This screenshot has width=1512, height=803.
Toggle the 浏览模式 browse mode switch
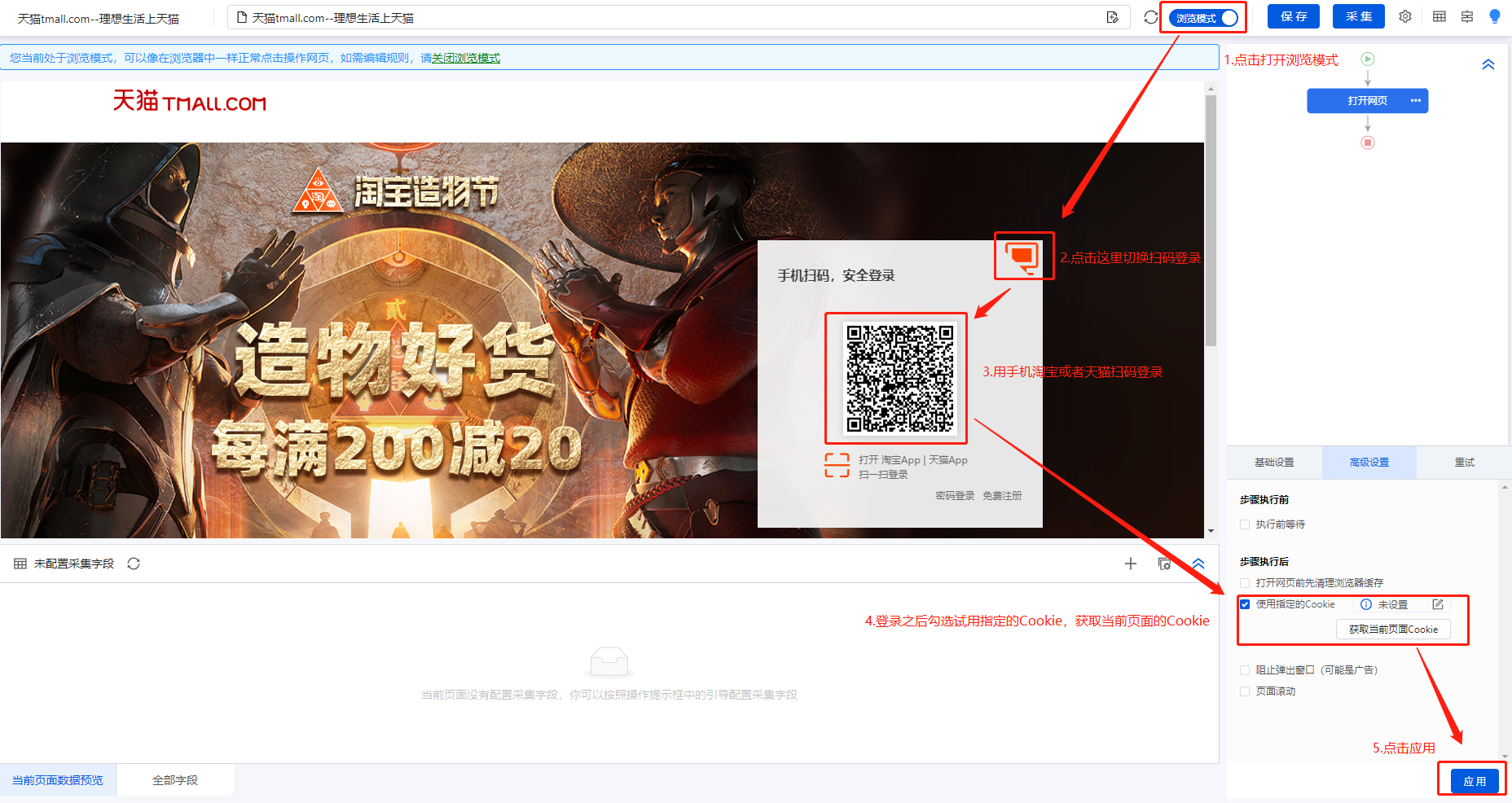coord(1204,18)
